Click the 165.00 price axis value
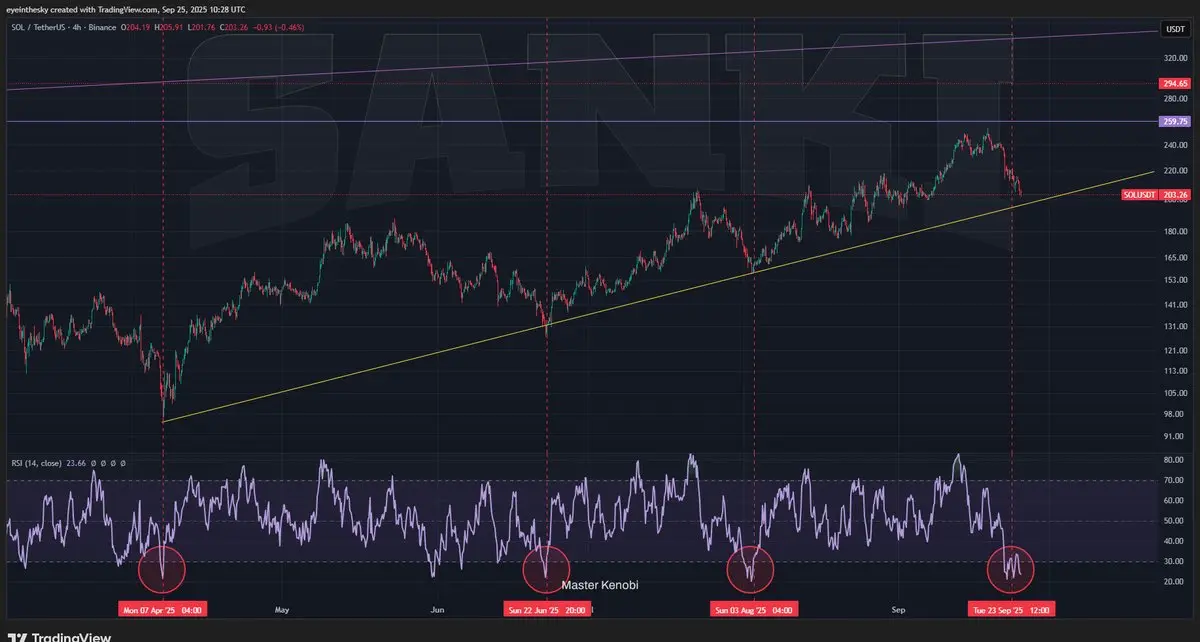Viewport: 1200px width, 642px height. tap(1174, 258)
